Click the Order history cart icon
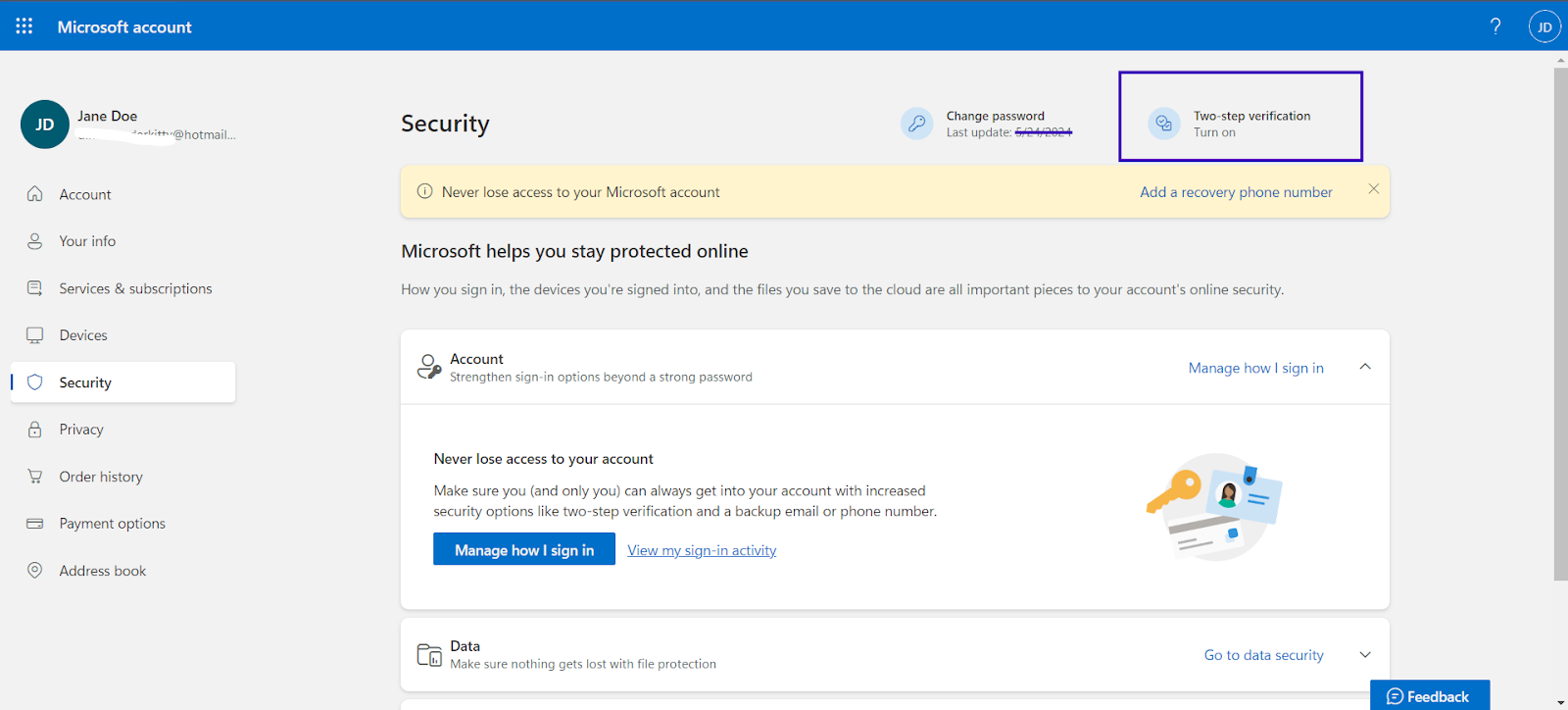This screenshot has width=1568, height=710. [x=35, y=477]
